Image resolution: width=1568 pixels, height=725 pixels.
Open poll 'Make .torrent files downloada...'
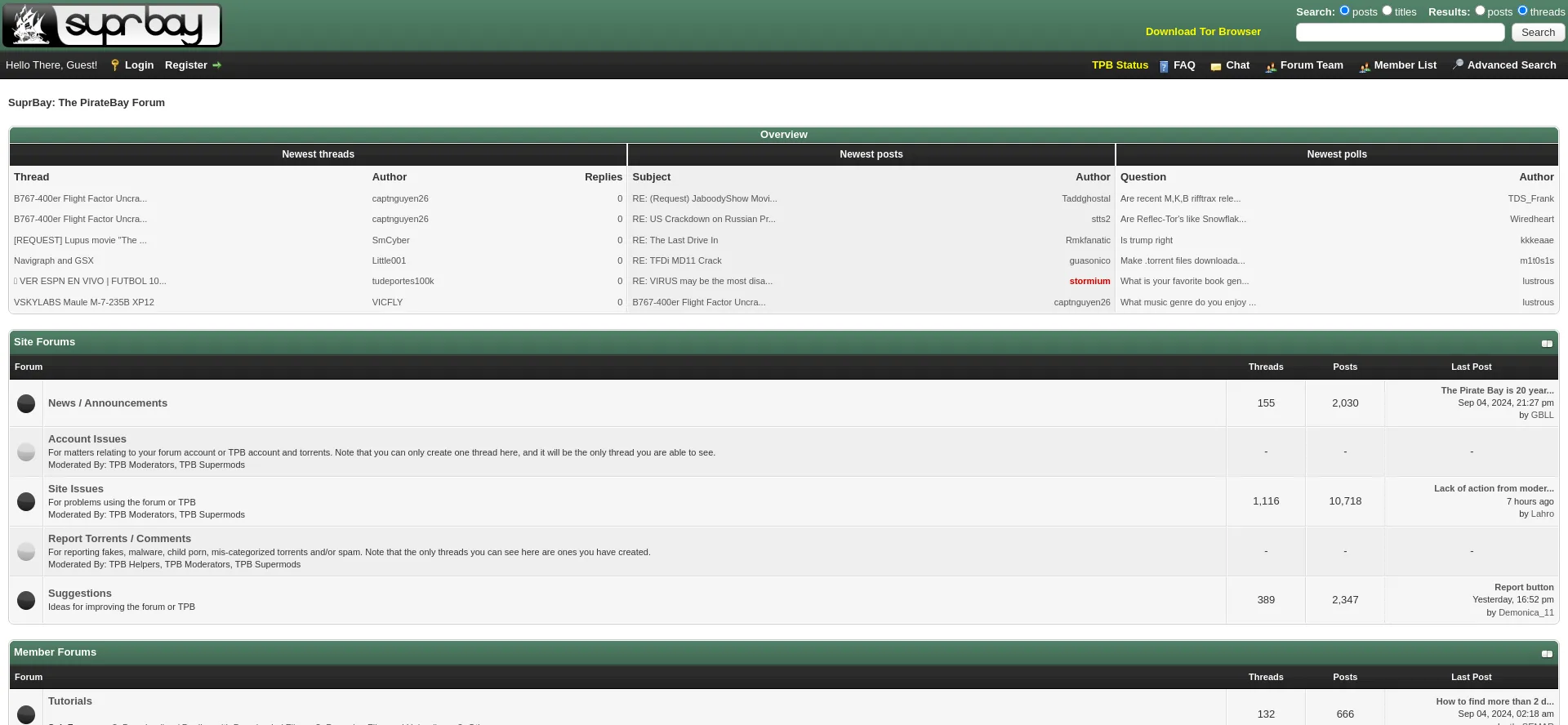click(1183, 260)
